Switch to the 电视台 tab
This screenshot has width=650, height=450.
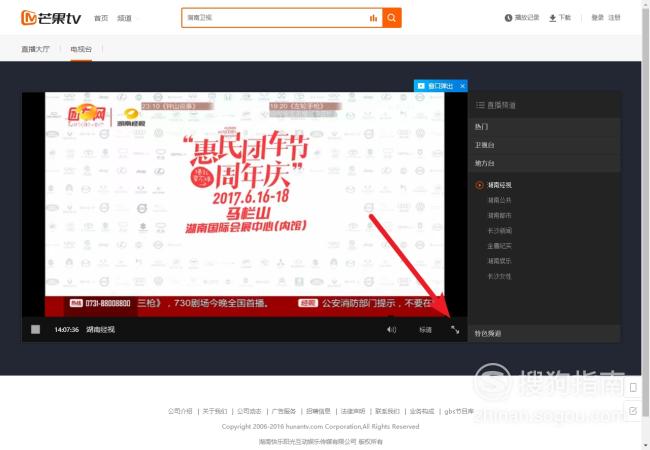click(81, 49)
